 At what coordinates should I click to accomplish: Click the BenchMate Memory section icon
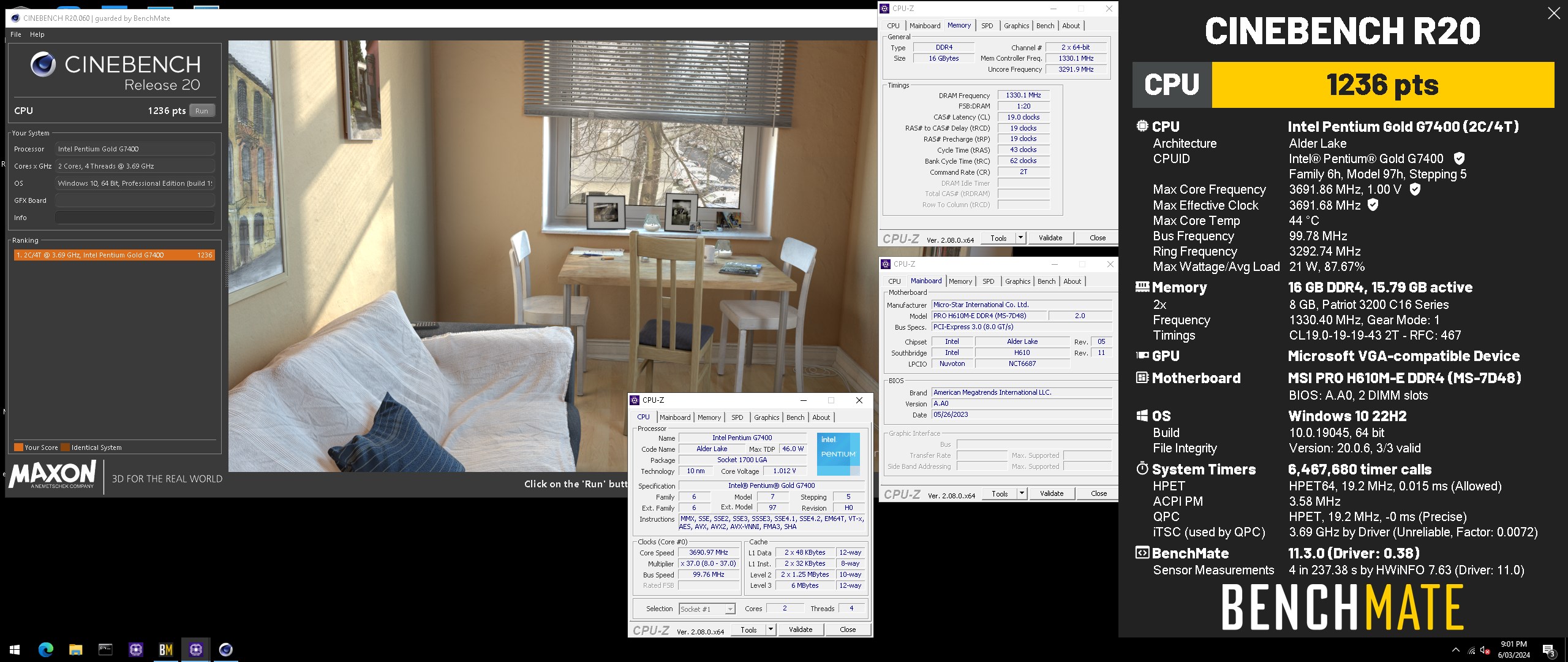[1142, 287]
